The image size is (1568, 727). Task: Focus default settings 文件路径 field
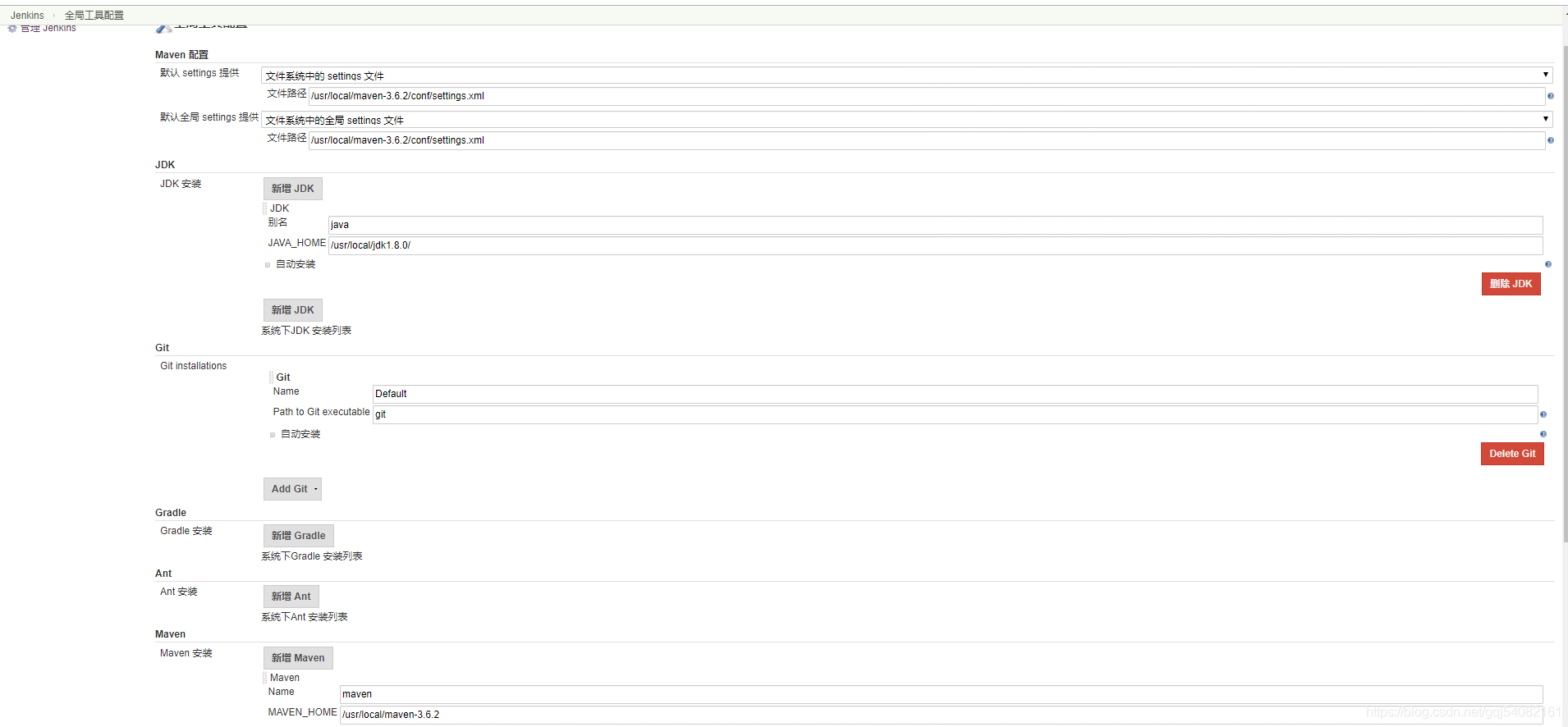coord(927,96)
